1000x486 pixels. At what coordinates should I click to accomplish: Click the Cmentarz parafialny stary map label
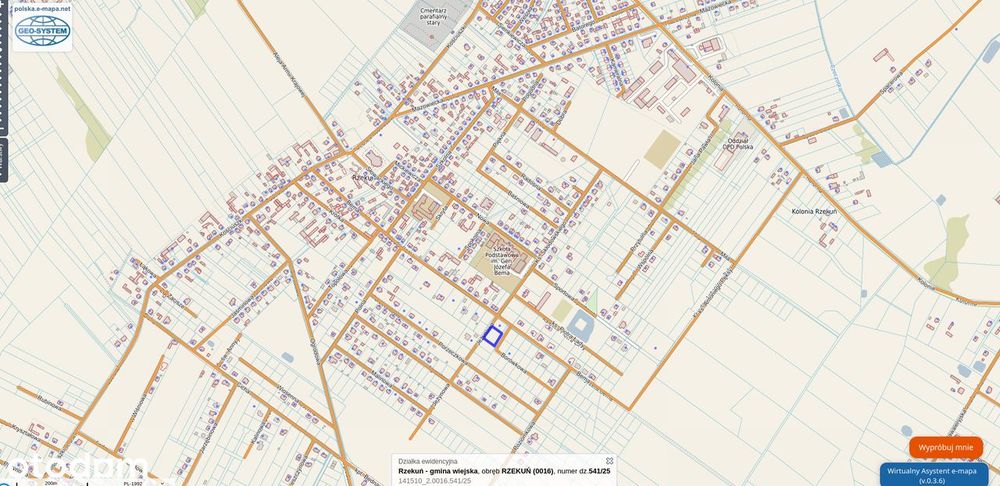click(435, 16)
